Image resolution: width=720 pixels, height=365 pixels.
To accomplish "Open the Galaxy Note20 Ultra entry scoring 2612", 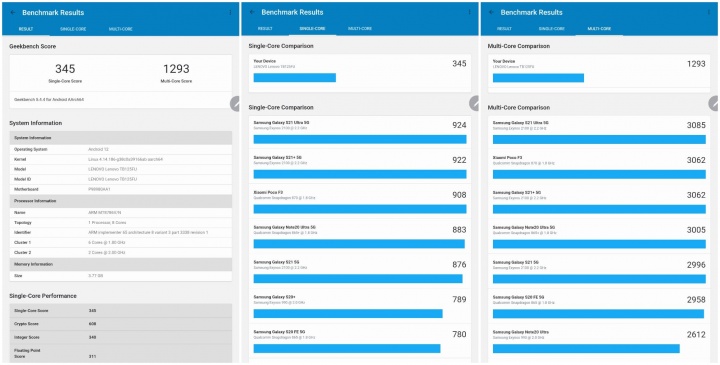I will (x=599, y=341).
